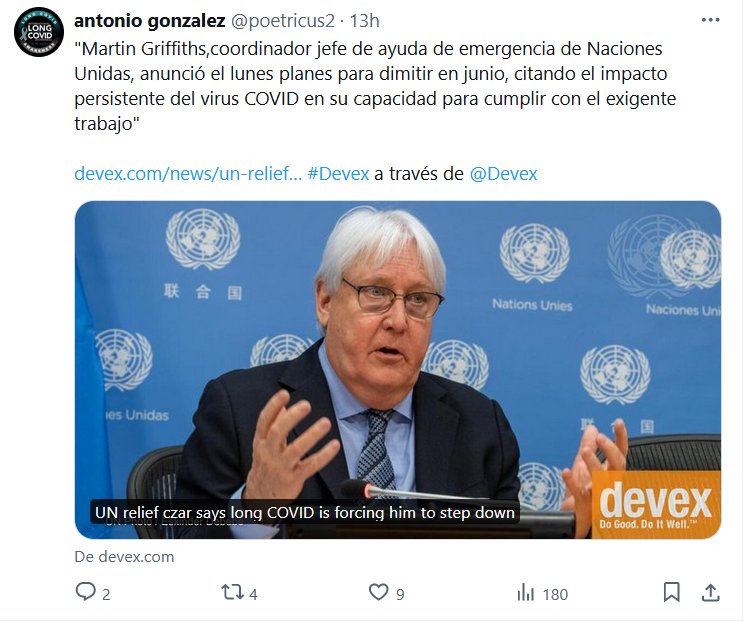752x622 pixels.
Task: Click the reply count number 2
Action: 106,595
